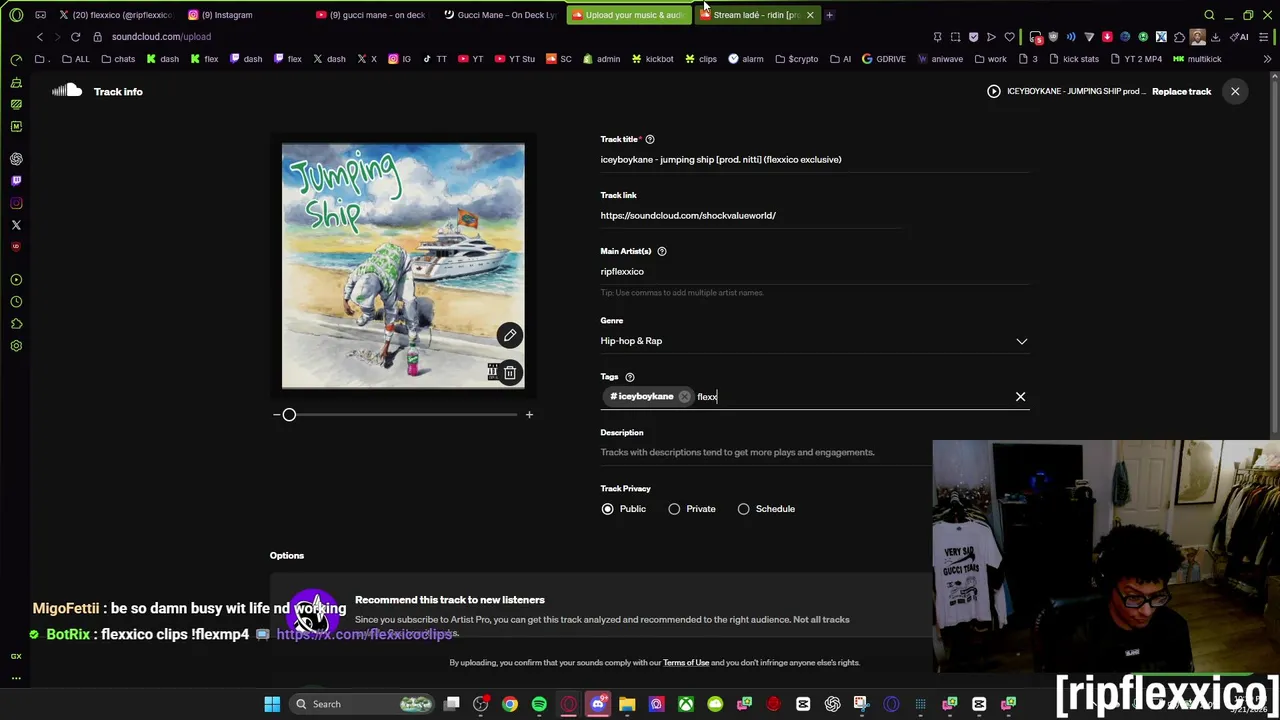Open Tags help tooltip icon
The height and width of the screenshot is (720, 1280).
coord(630,377)
